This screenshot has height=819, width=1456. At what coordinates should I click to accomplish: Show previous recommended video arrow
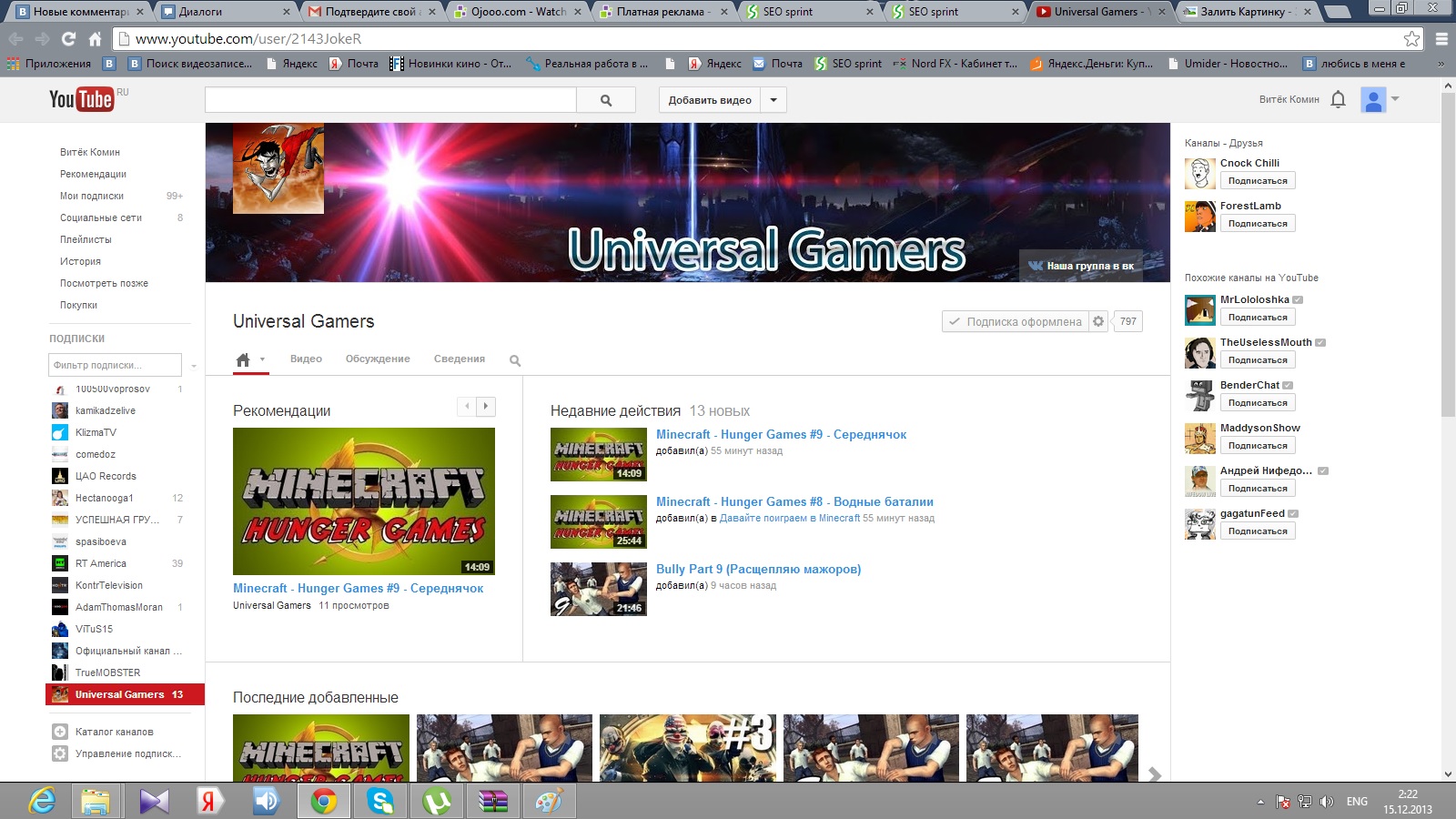click(x=467, y=407)
